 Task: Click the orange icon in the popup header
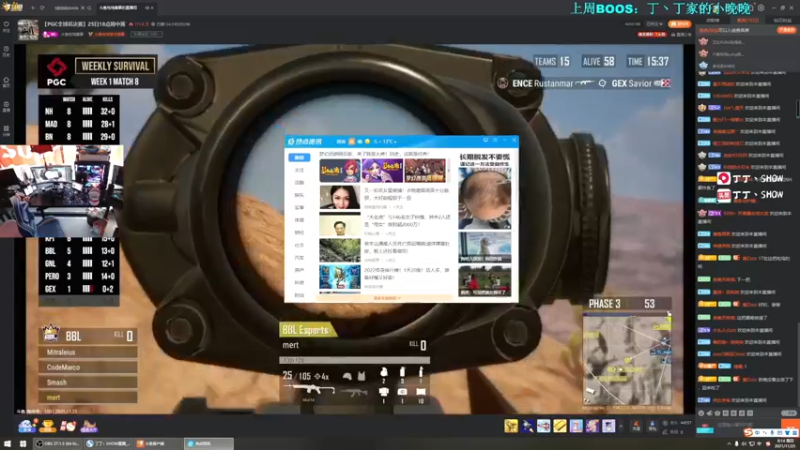(x=352, y=141)
